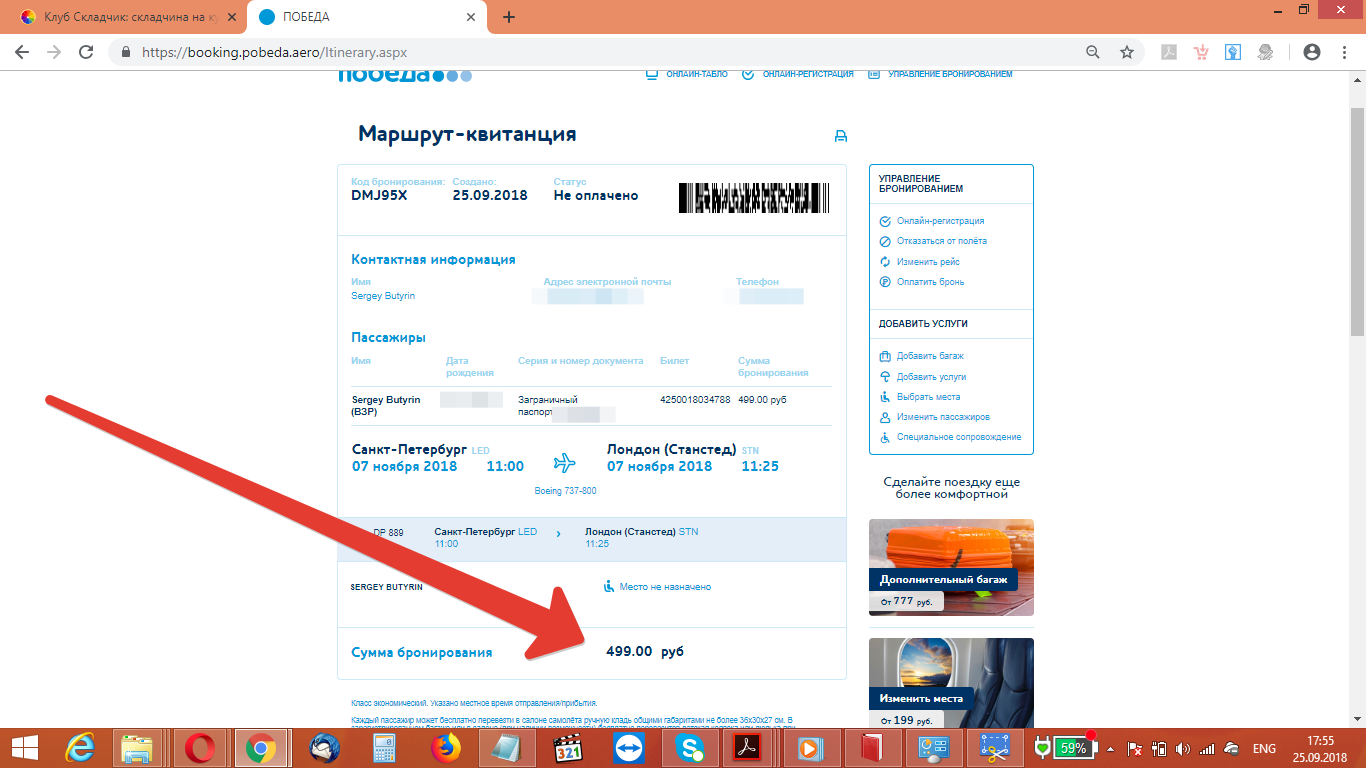
Task: Click the Победа airline logo
Action: (x=404, y=75)
